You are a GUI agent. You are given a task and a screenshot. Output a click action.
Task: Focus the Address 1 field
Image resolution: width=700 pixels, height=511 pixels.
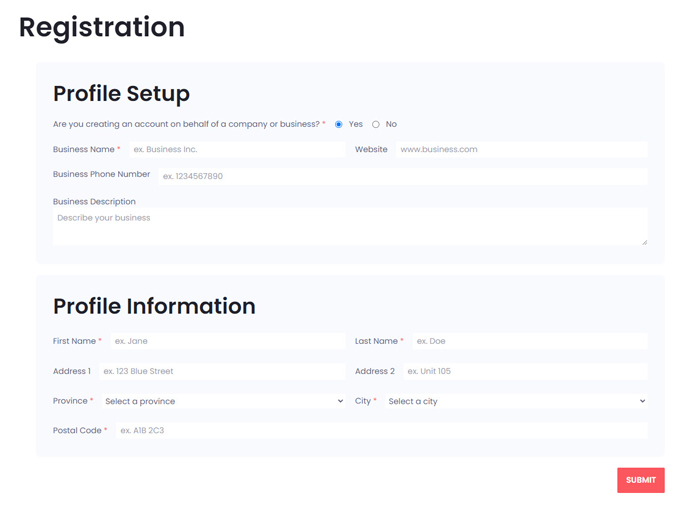point(222,371)
